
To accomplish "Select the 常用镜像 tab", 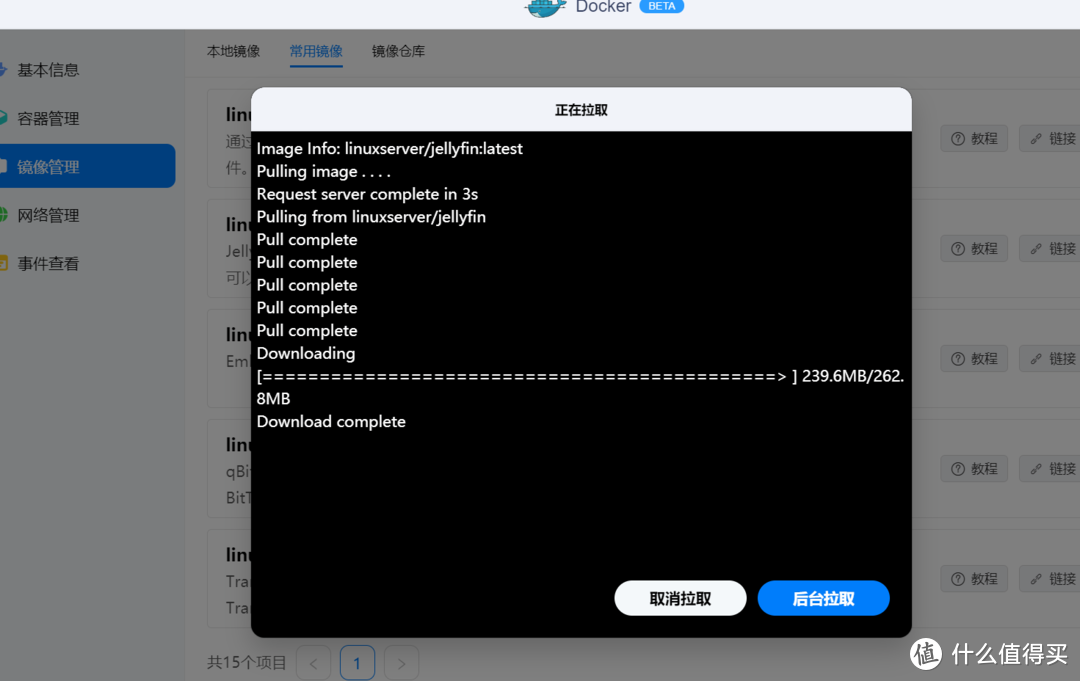I will click(x=316, y=52).
